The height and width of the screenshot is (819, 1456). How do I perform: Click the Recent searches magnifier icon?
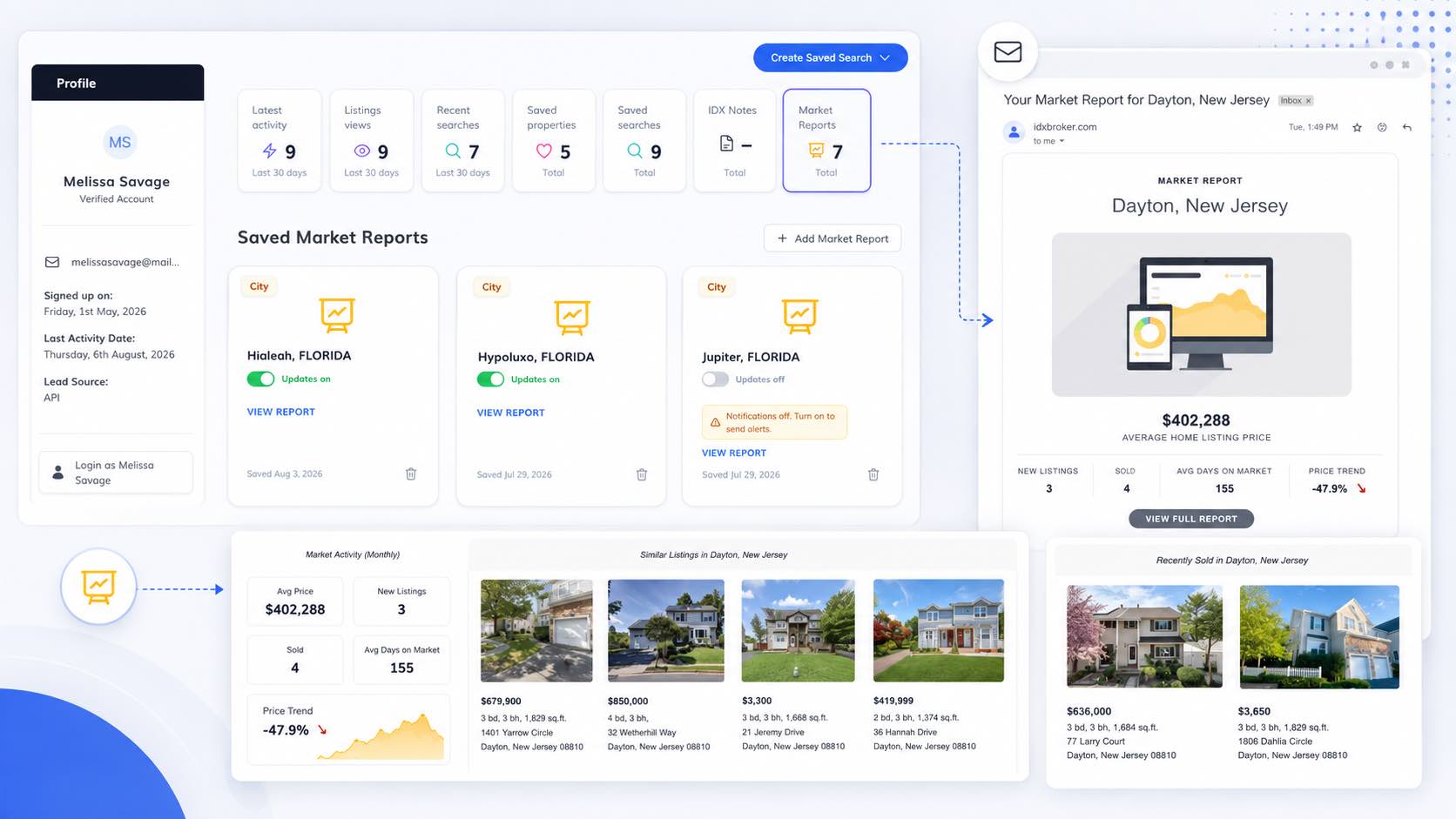tap(453, 151)
